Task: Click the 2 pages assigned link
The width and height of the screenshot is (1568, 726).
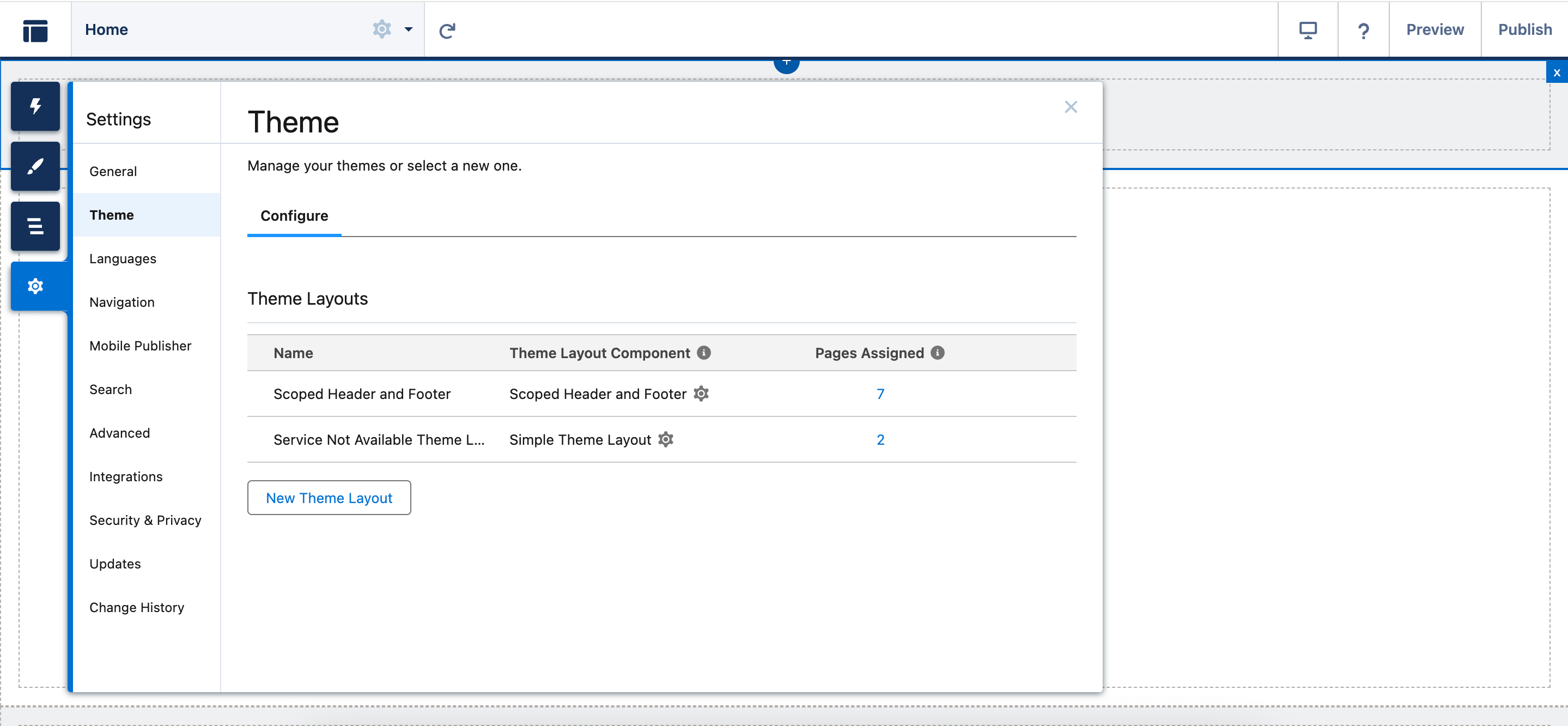Action: click(878, 440)
